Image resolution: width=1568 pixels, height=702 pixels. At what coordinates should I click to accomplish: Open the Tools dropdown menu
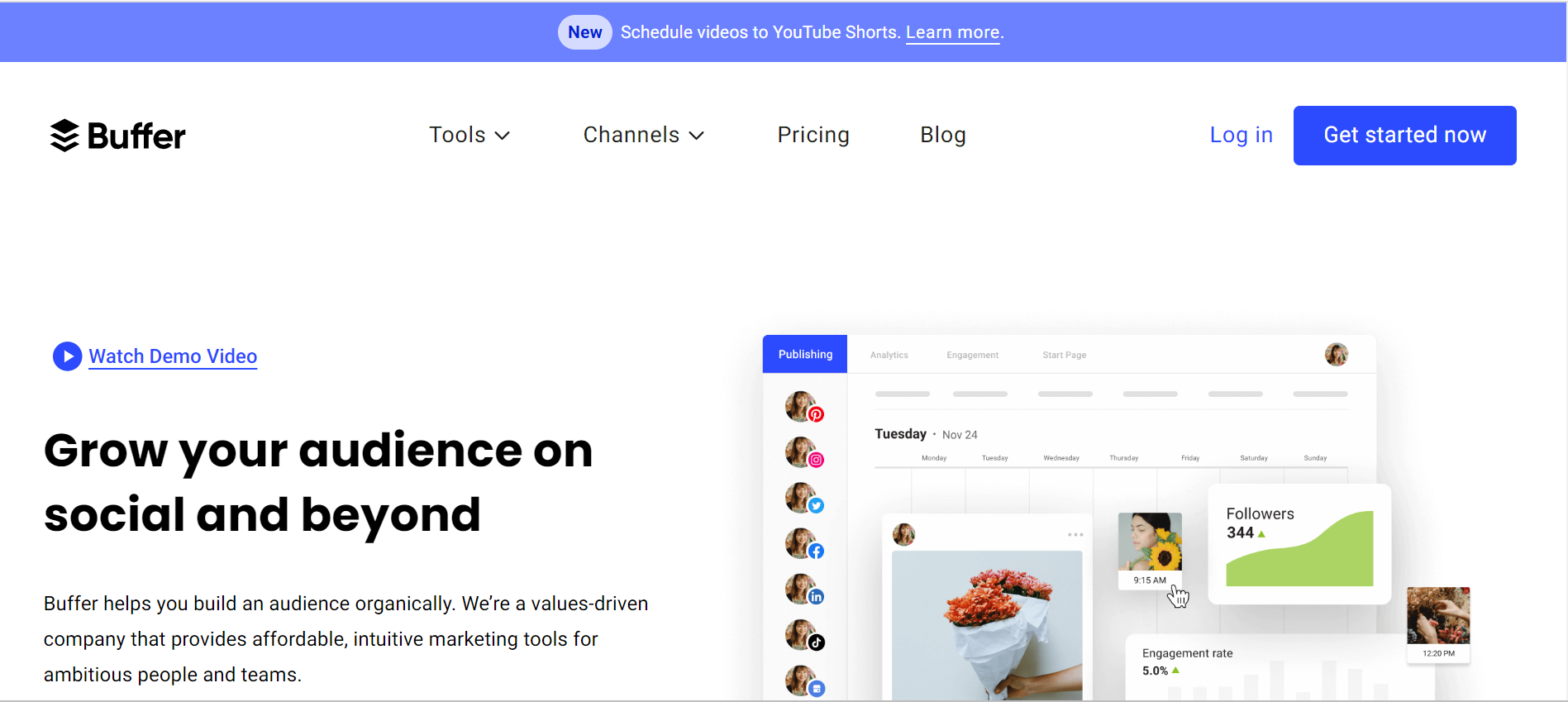469,135
